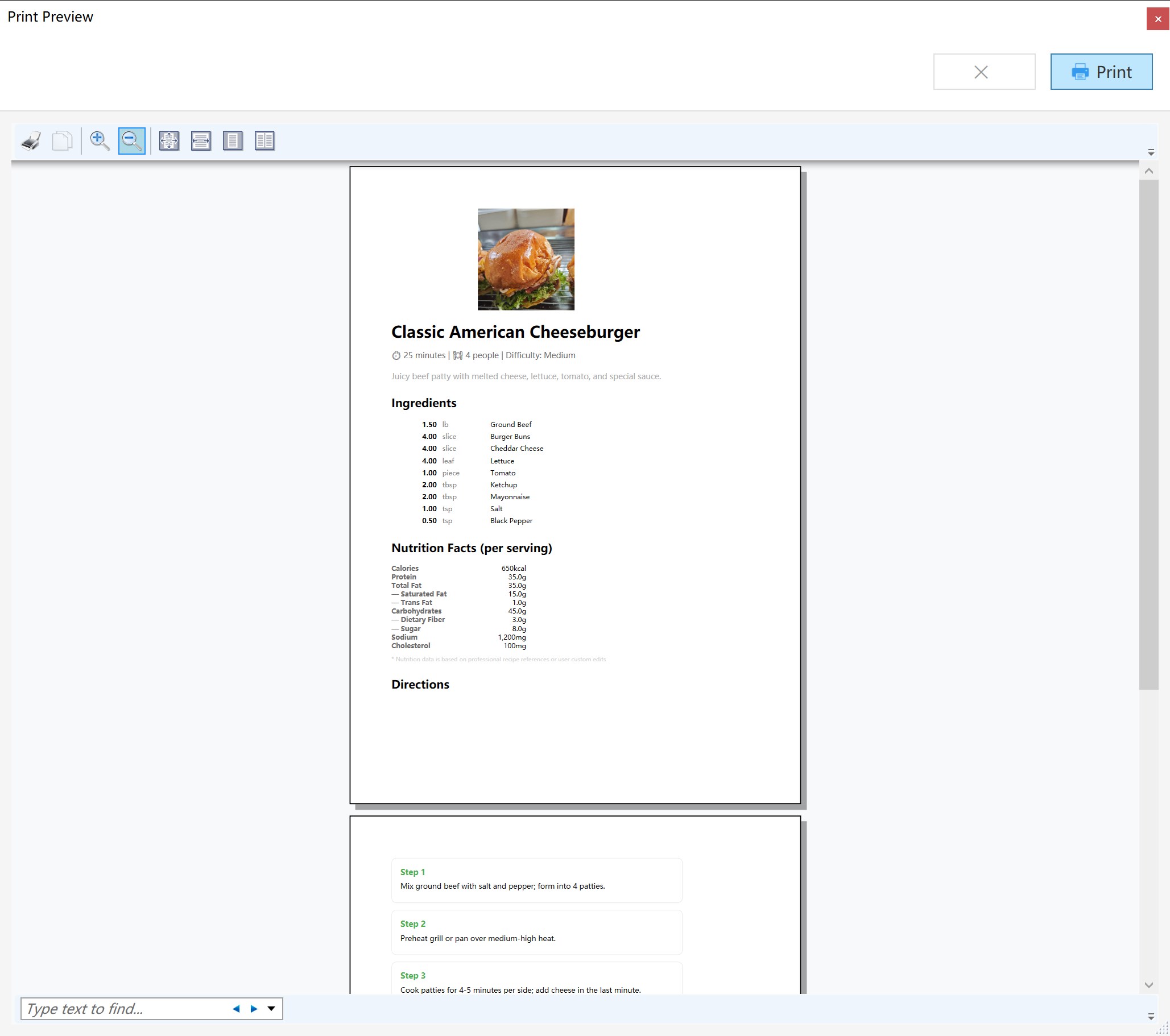Click the '25 minutes' timer text
Image resolution: width=1170 pixels, height=1036 pixels.
pos(424,355)
